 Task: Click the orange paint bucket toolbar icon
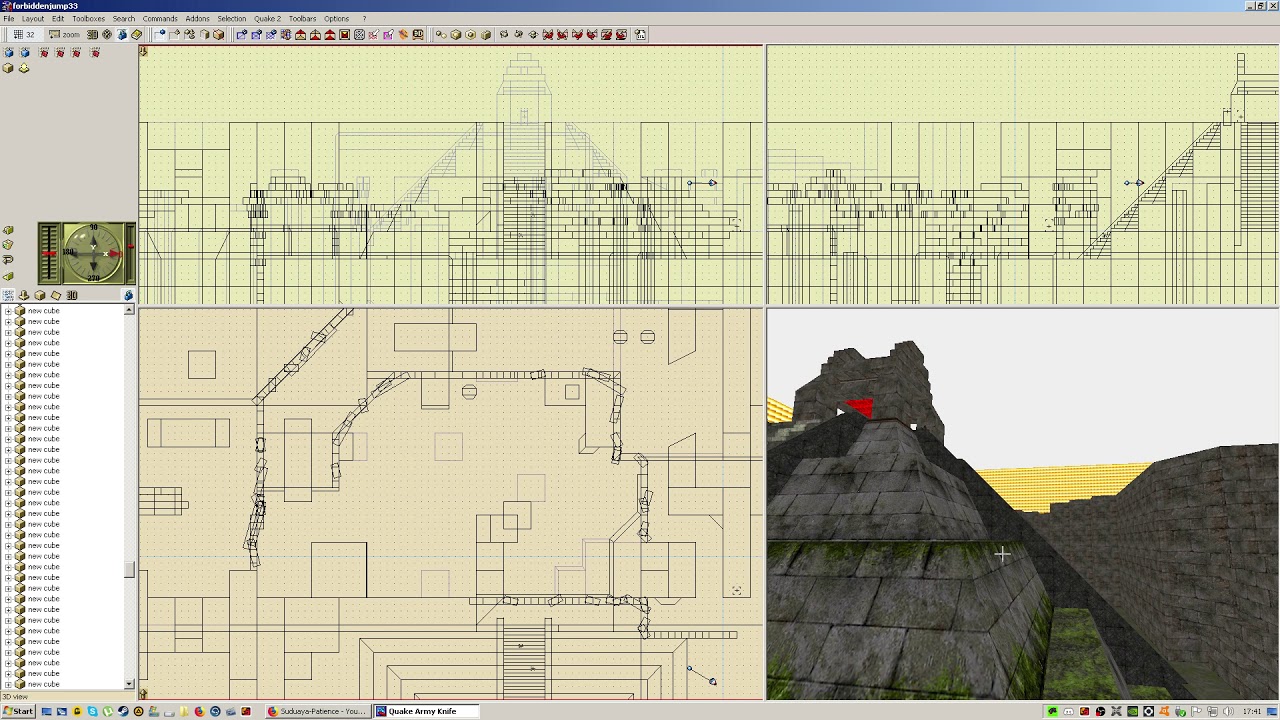click(403, 34)
